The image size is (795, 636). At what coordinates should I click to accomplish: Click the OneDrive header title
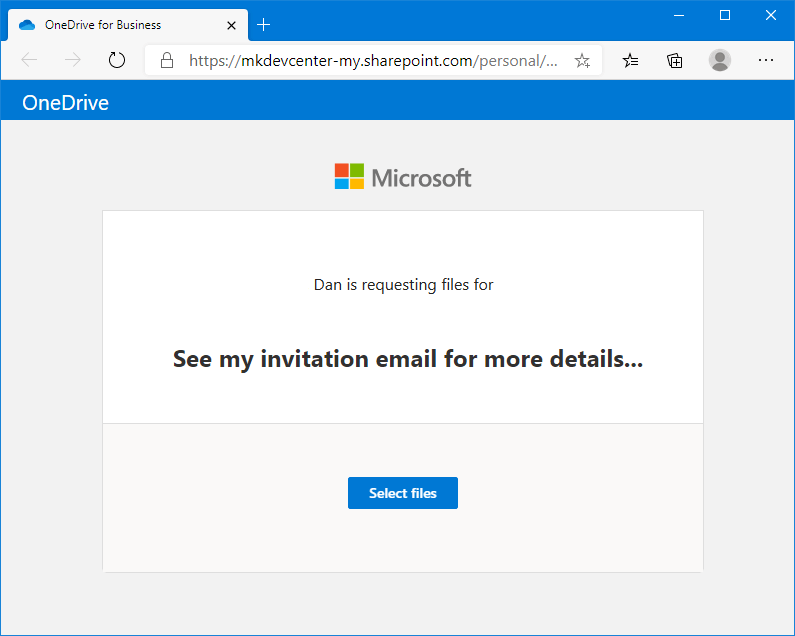point(65,102)
